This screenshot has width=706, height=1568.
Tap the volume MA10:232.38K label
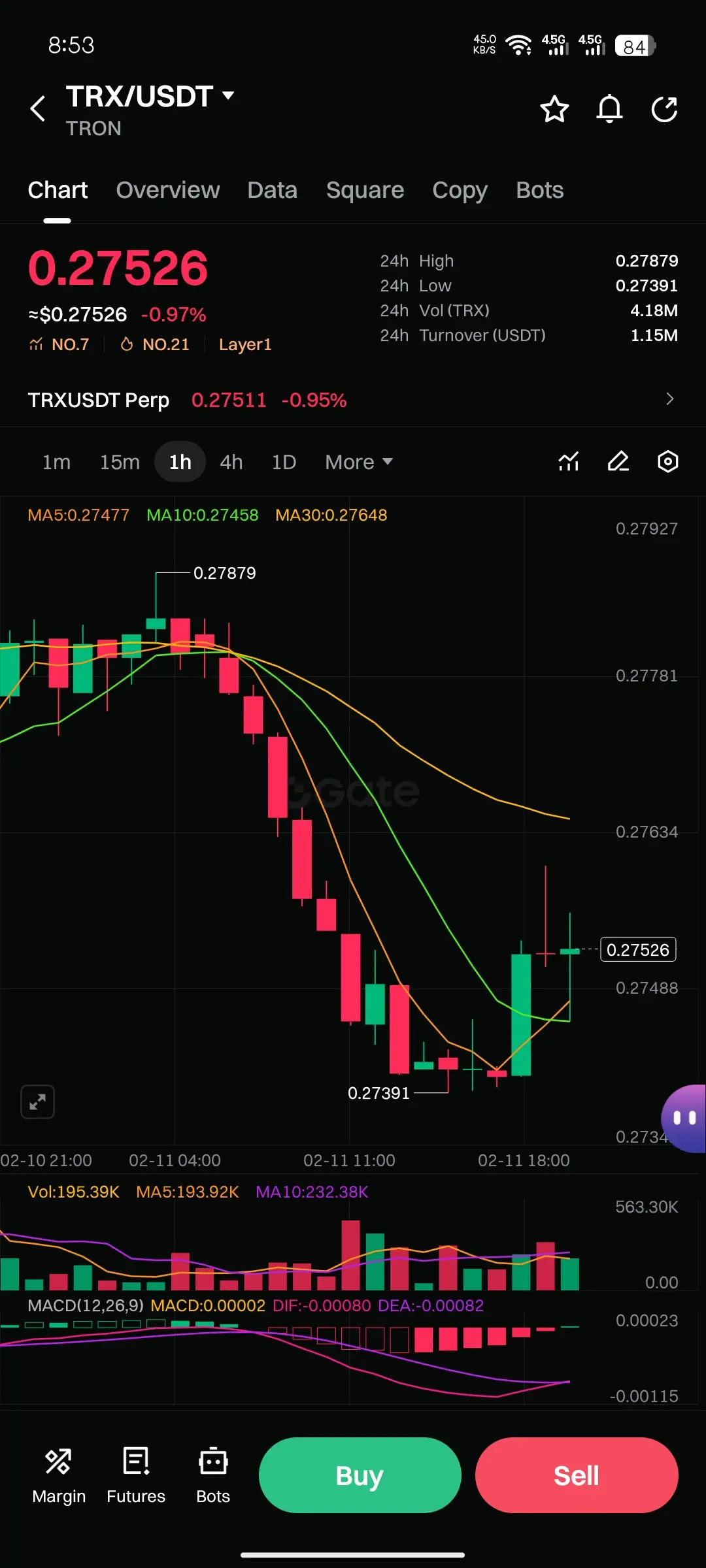(312, 1192)
